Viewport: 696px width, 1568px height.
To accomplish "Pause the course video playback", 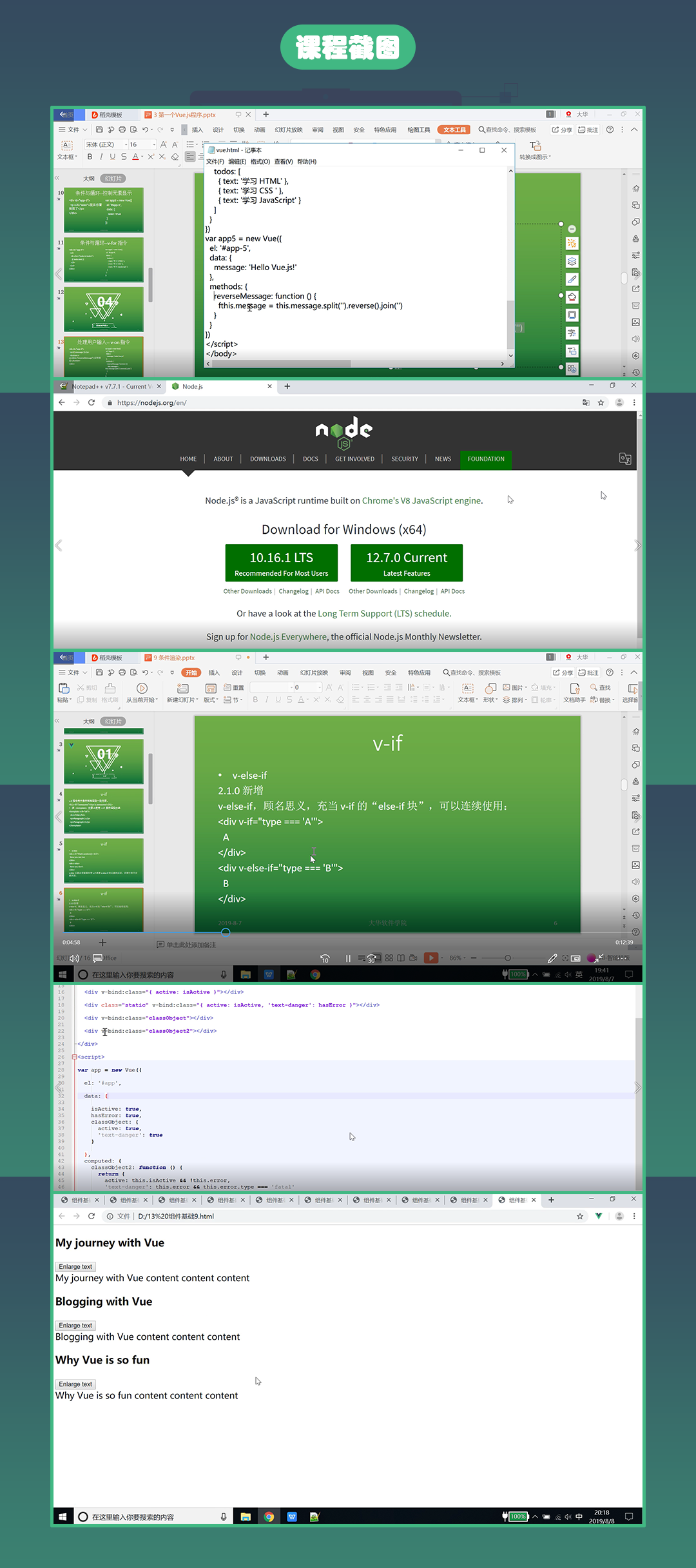I will point(348,958).
